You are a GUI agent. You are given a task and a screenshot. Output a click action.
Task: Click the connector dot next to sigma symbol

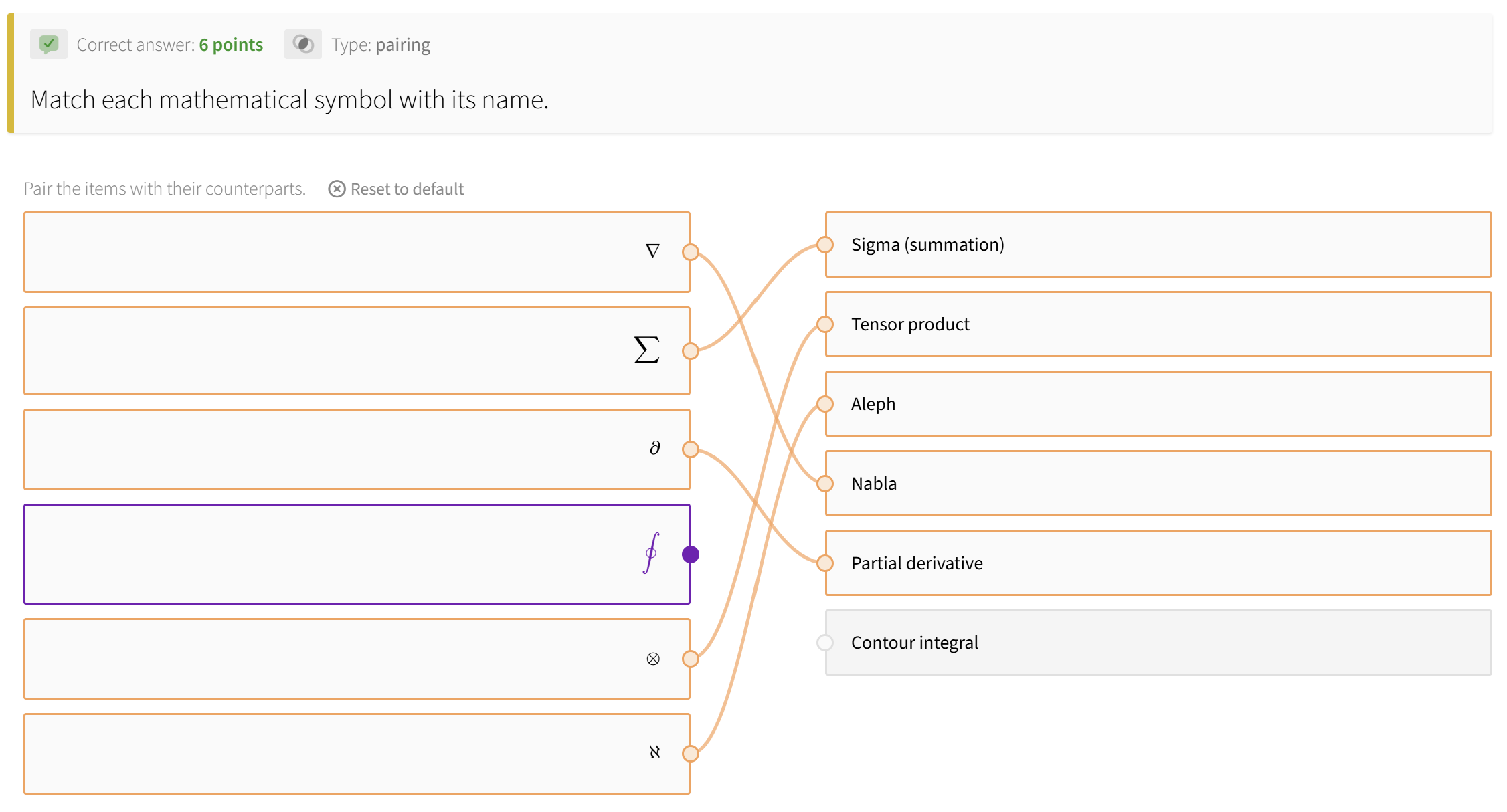(691, 350)
